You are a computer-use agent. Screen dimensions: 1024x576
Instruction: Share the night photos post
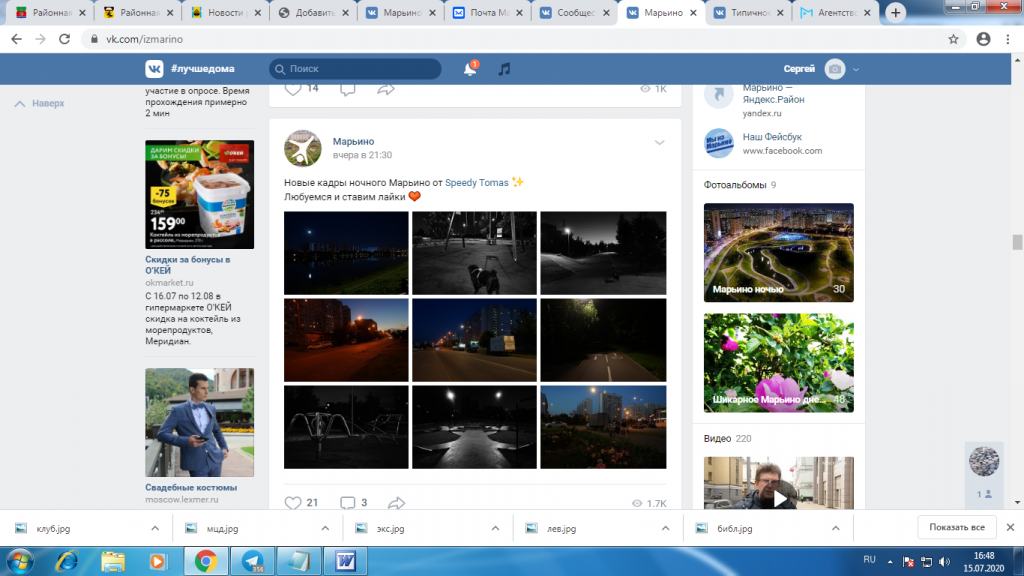coord(396,503)
